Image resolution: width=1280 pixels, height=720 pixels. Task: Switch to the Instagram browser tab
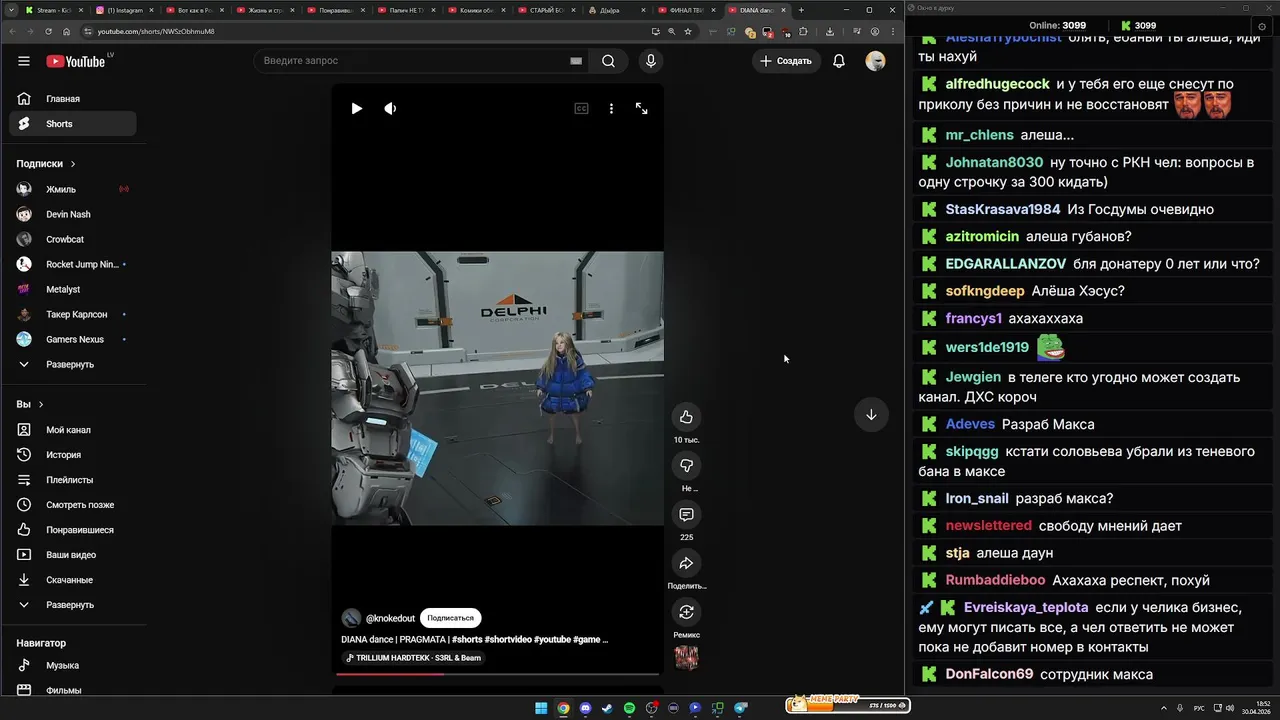[x=124, y=10]
